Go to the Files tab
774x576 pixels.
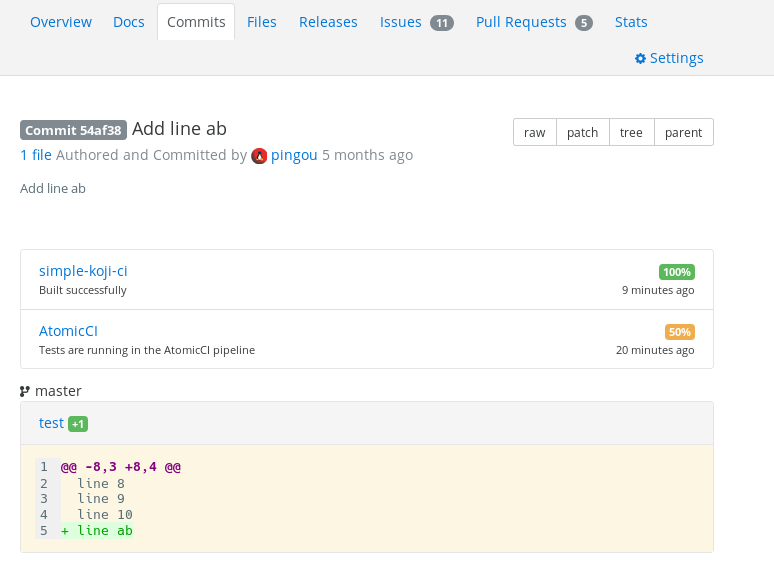262,22
